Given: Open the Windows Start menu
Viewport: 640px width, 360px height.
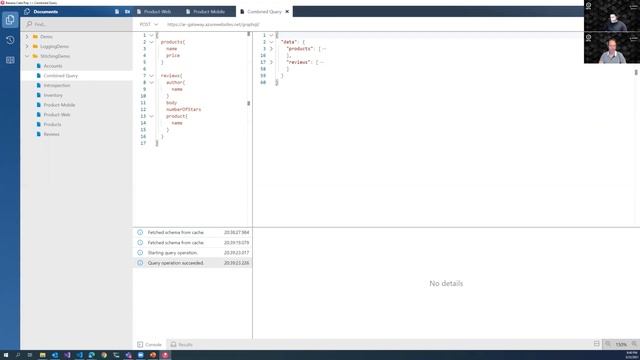Looking at the screenshot, I should point(6,355).
